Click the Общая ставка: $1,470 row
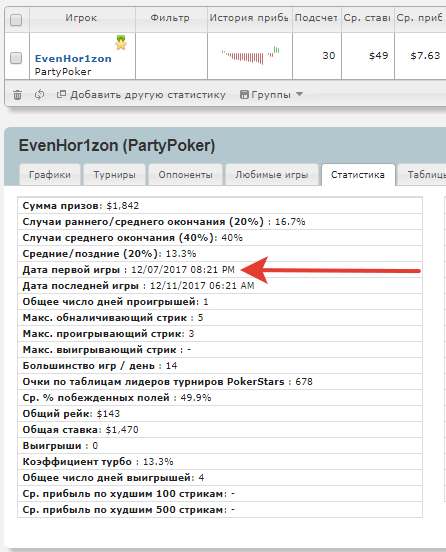The image size is (446, 552). coord(220,430)
